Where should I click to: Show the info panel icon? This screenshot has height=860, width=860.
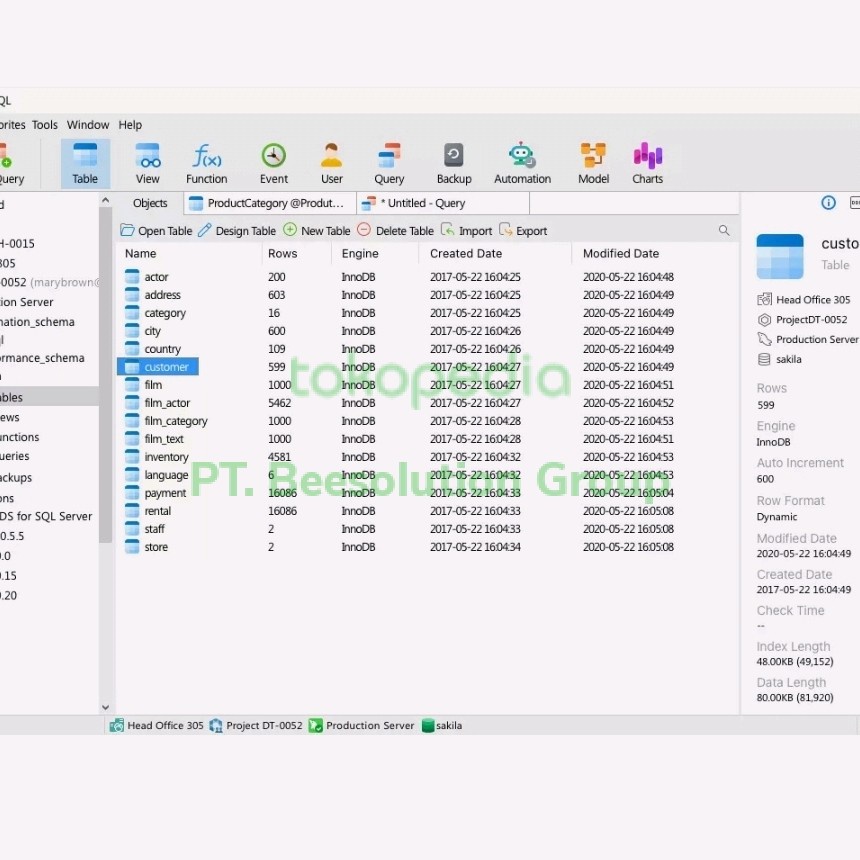pos(828,203)
